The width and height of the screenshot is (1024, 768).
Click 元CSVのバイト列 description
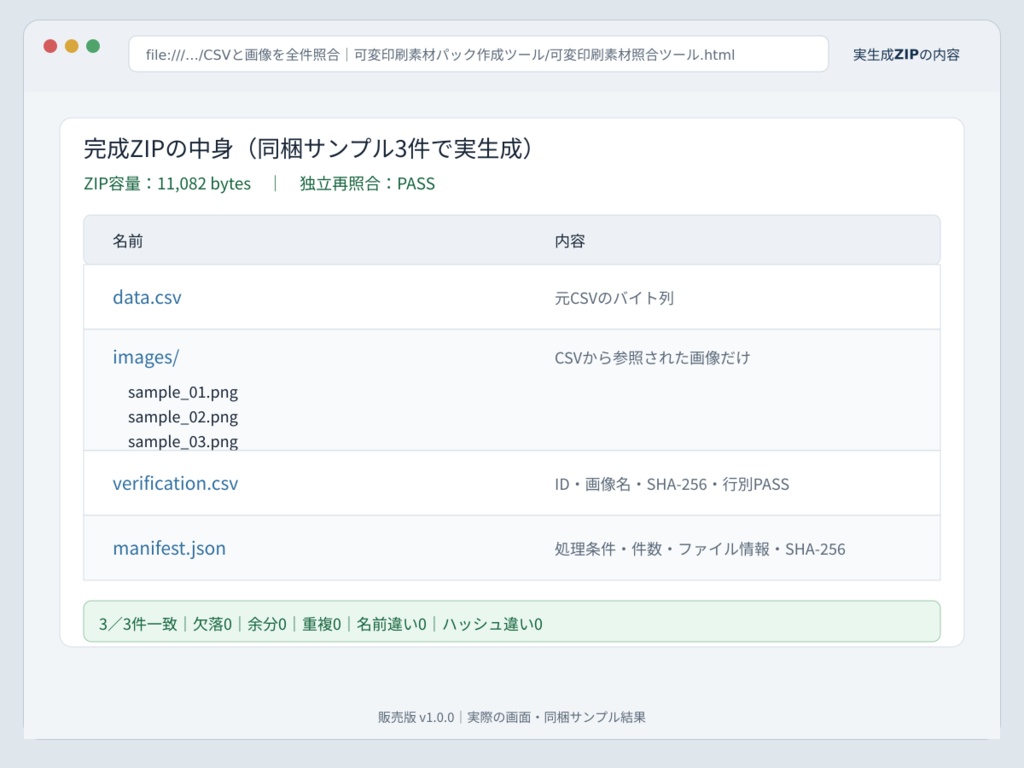click(614, 298)
